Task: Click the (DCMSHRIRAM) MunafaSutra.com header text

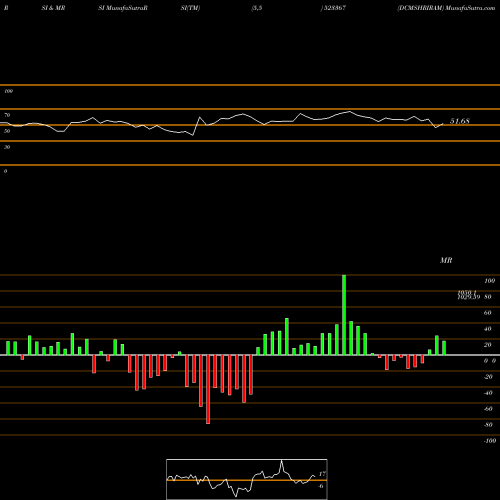Action: coord(446,8)
